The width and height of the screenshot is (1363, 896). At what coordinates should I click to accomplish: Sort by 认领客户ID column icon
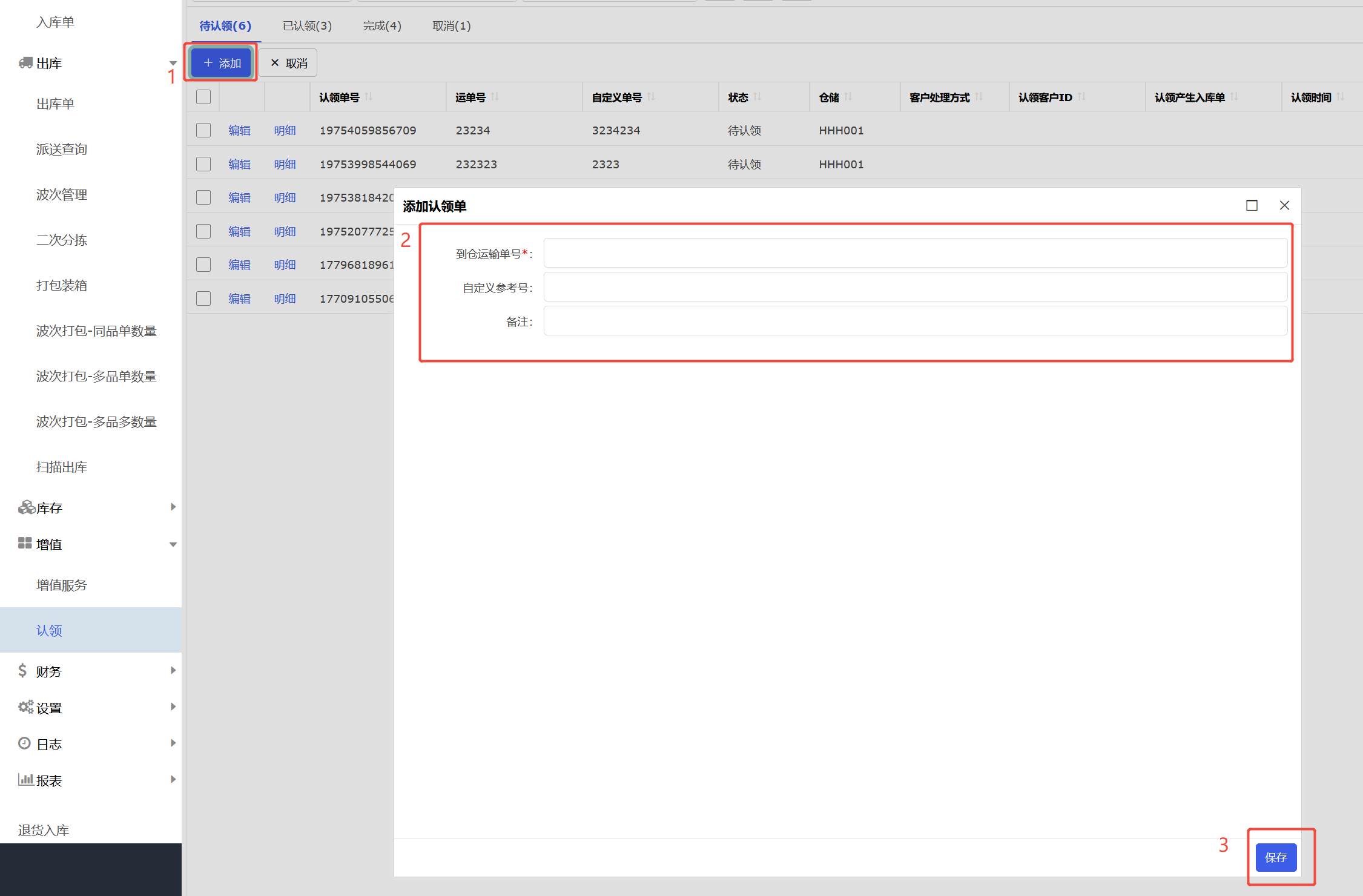coord(1082,97)
